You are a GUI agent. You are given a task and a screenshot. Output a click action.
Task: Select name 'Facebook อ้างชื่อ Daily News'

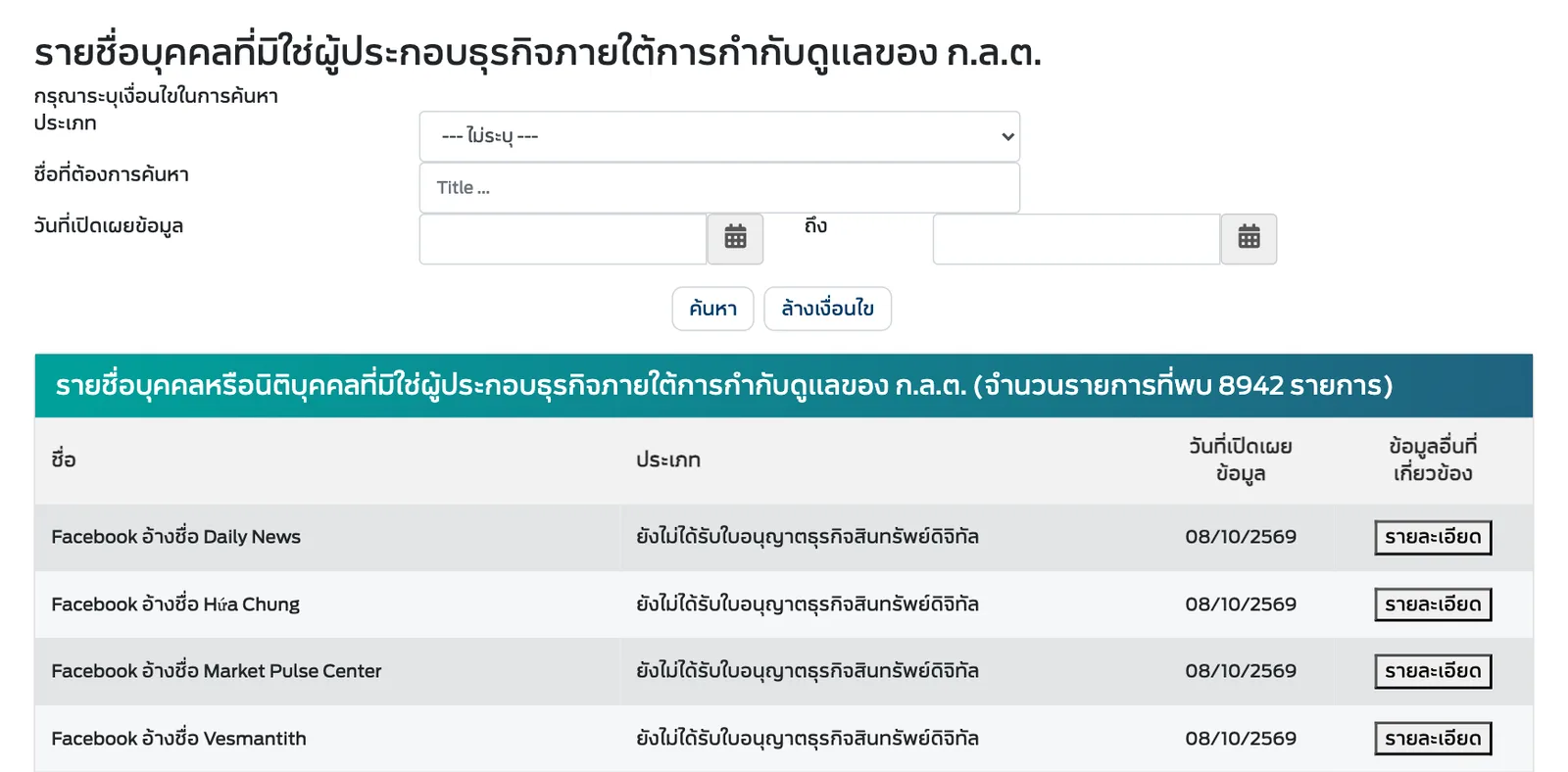175,537
